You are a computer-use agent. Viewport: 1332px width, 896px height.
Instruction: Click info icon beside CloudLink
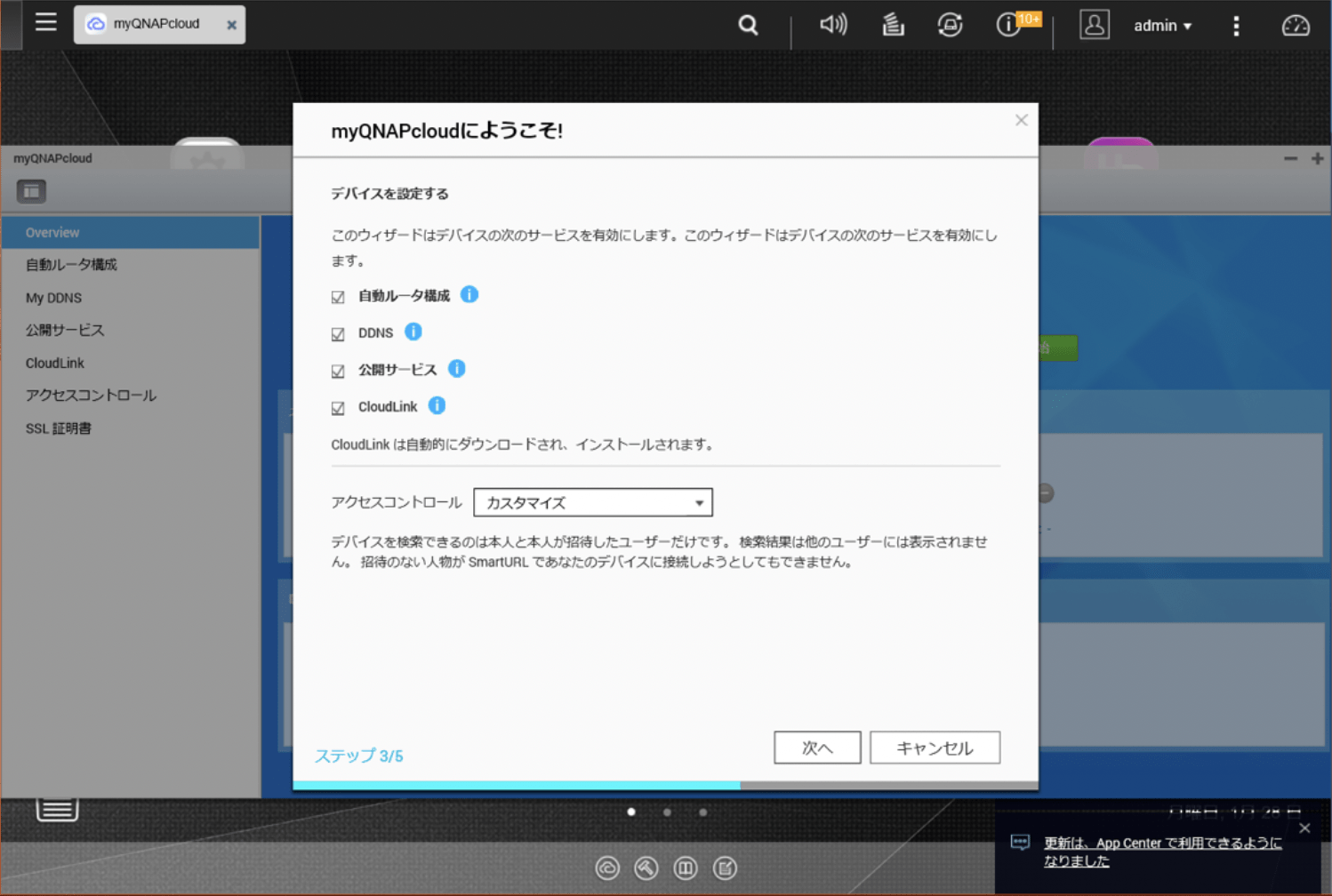[x=437, y=405]
